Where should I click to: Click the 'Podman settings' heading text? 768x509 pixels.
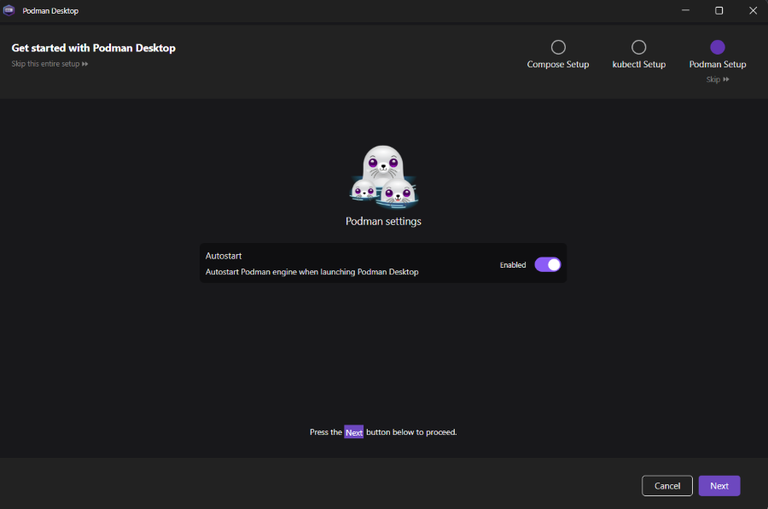point(383,221)
